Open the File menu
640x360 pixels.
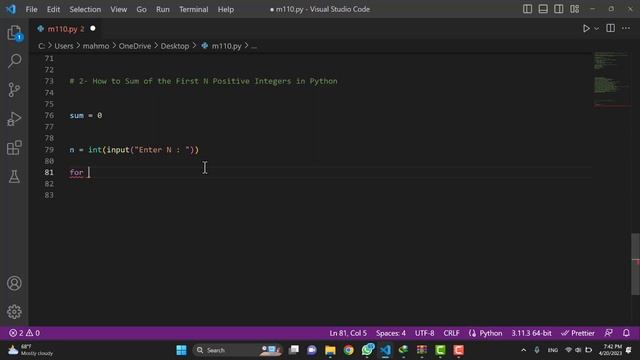(x=31, y=9)
